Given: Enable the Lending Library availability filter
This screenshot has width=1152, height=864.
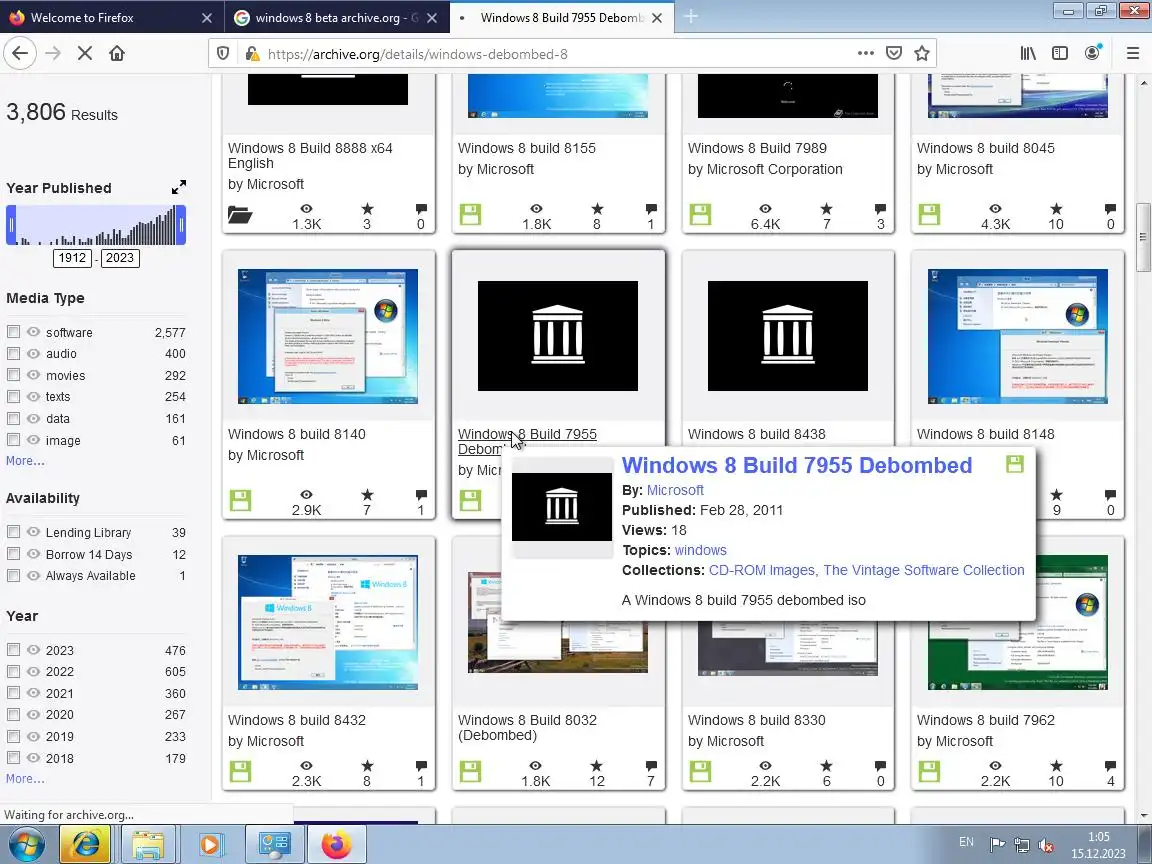Looking at the screenshot, I should (13, 532).
